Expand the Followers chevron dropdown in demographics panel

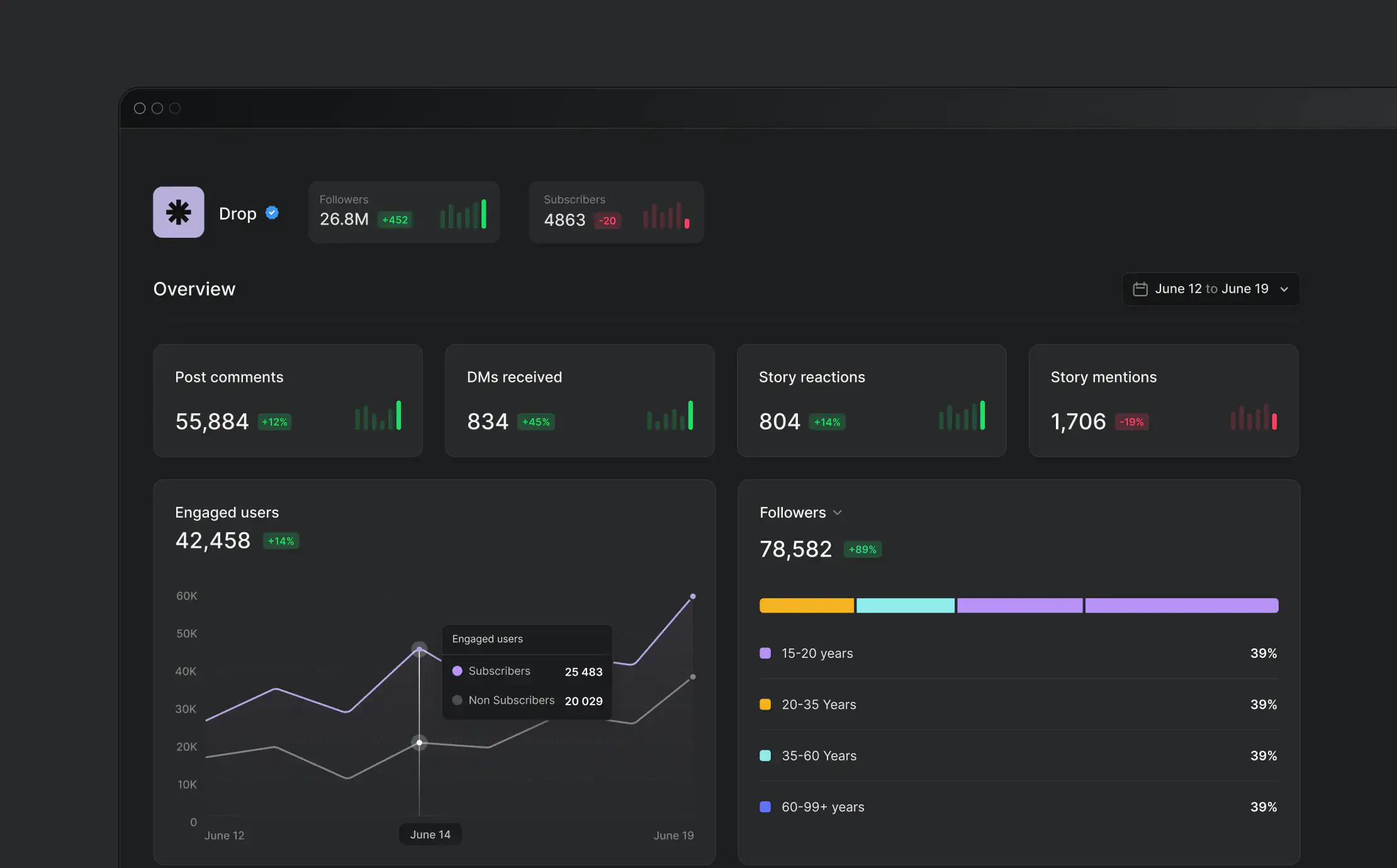point(838,513)
